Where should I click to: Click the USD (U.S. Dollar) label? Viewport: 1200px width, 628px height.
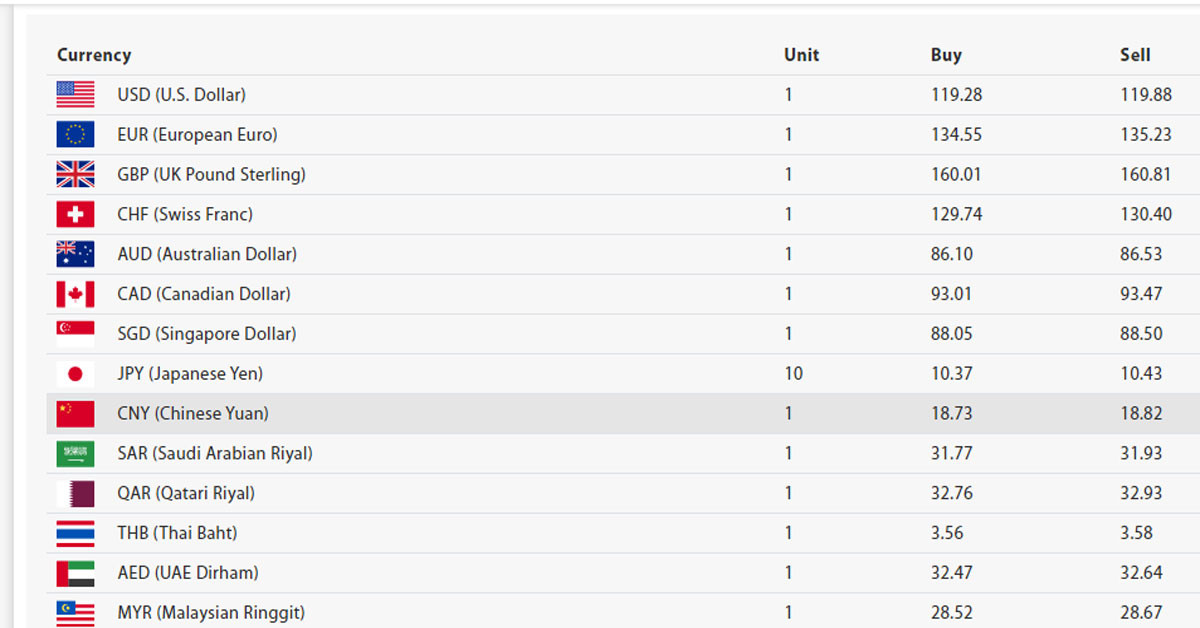pos(181,95)
